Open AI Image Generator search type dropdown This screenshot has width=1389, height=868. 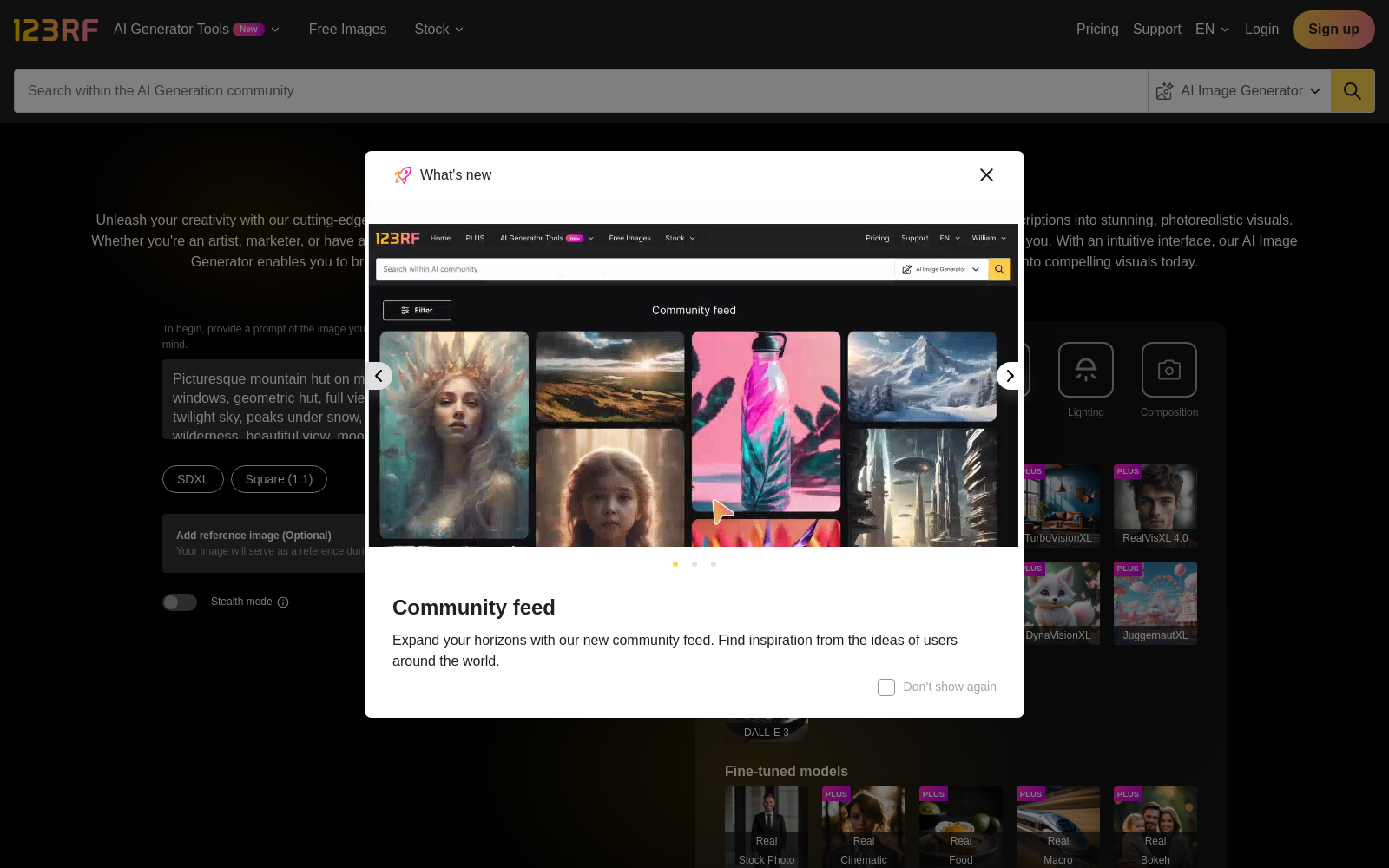coord(1239,91)
